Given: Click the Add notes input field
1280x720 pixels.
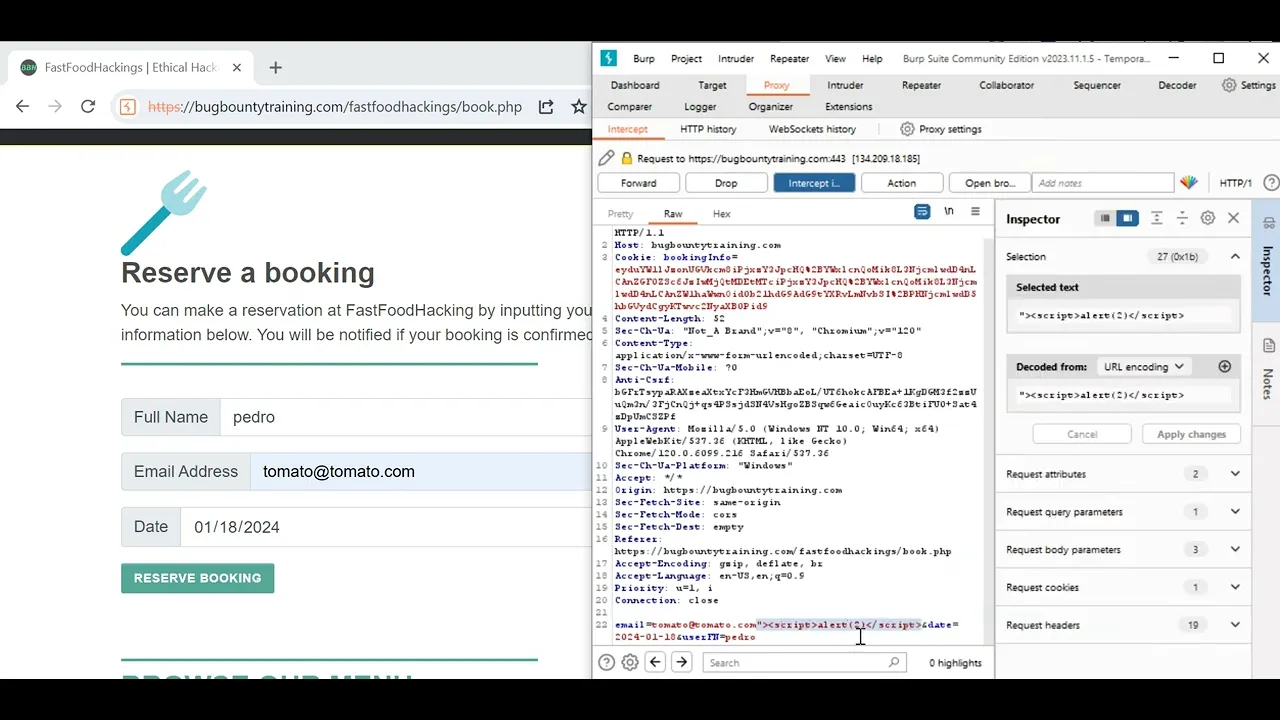Looking at the screenshot, I should point(1104,183).
